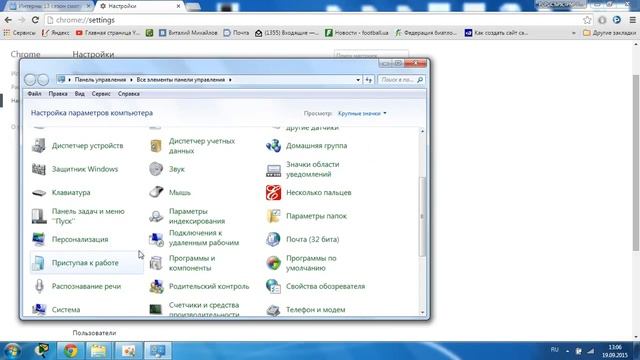The image size is (640, 360).
Task: Open Новости - football.ua bookmark
Action: (357, 33)
